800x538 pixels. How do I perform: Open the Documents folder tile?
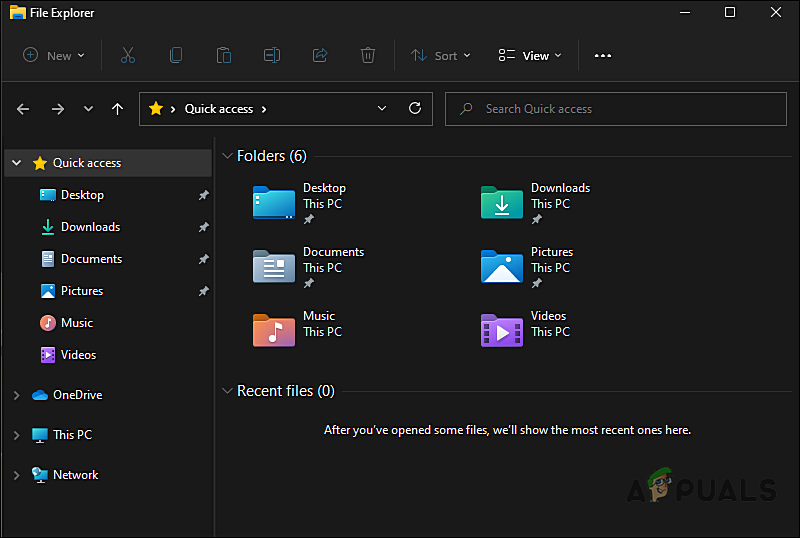click(x=309, y=267)
